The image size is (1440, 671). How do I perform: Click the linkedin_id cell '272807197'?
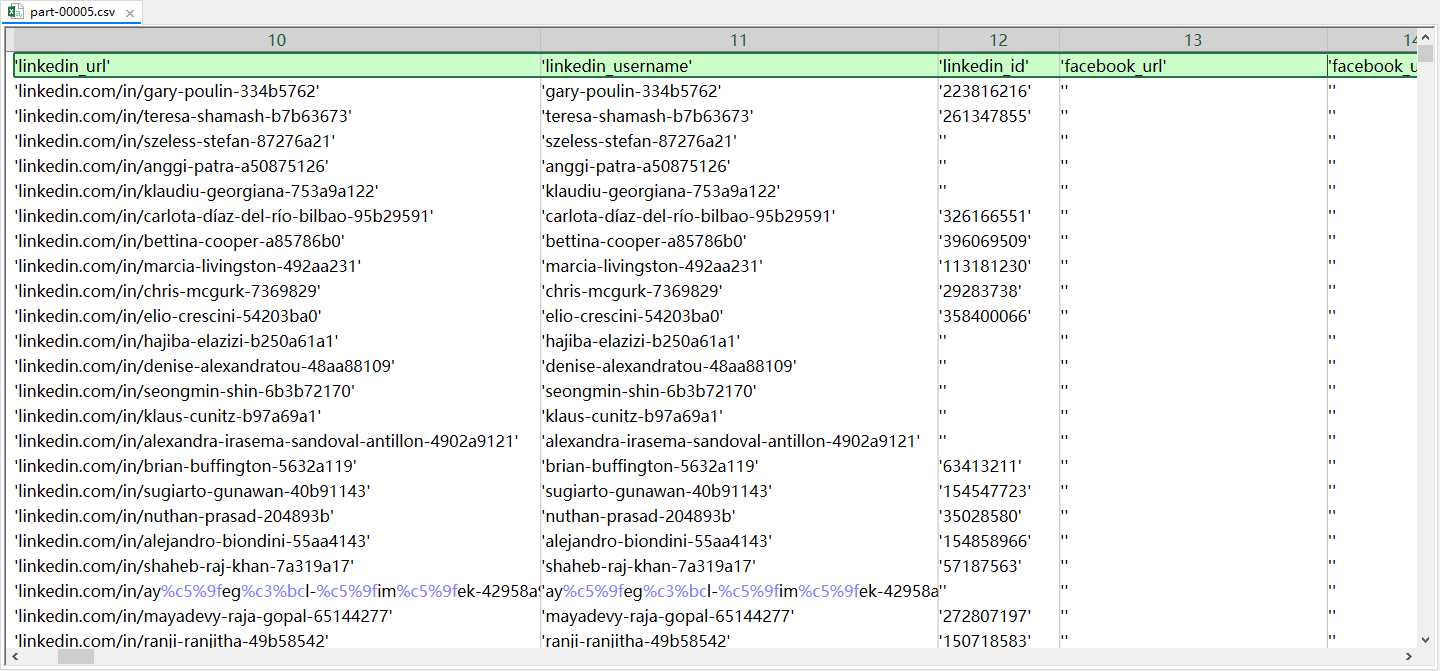[999, 616]
